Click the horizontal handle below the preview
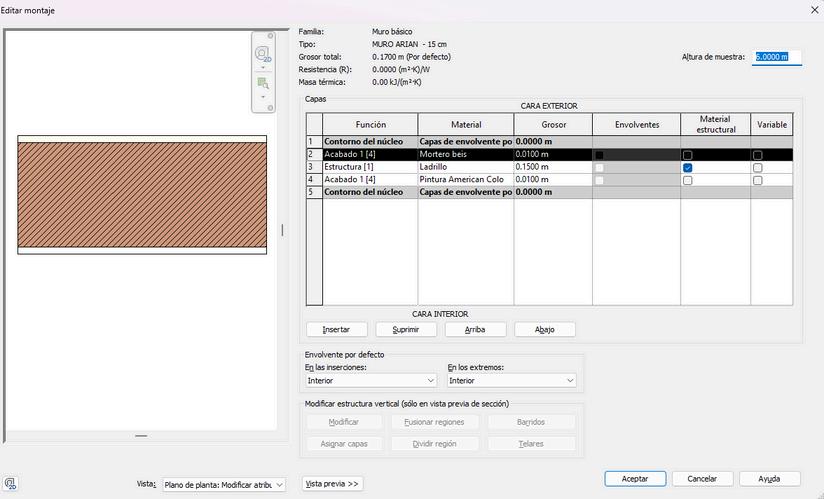This screenshot has height=499, width=824. pyautogui.click(x=141, y=435)
